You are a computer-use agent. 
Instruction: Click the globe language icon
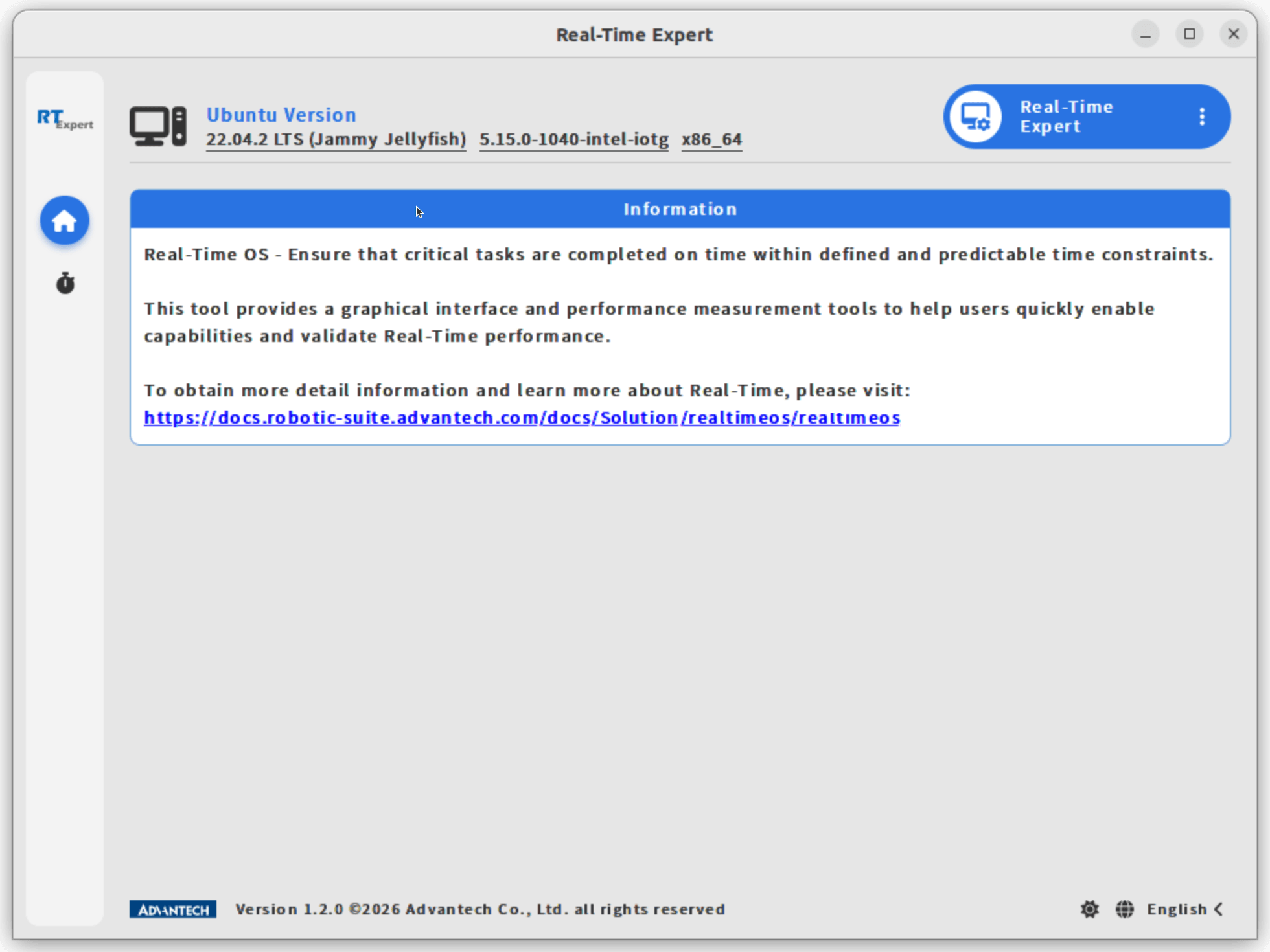point(1125,909)
